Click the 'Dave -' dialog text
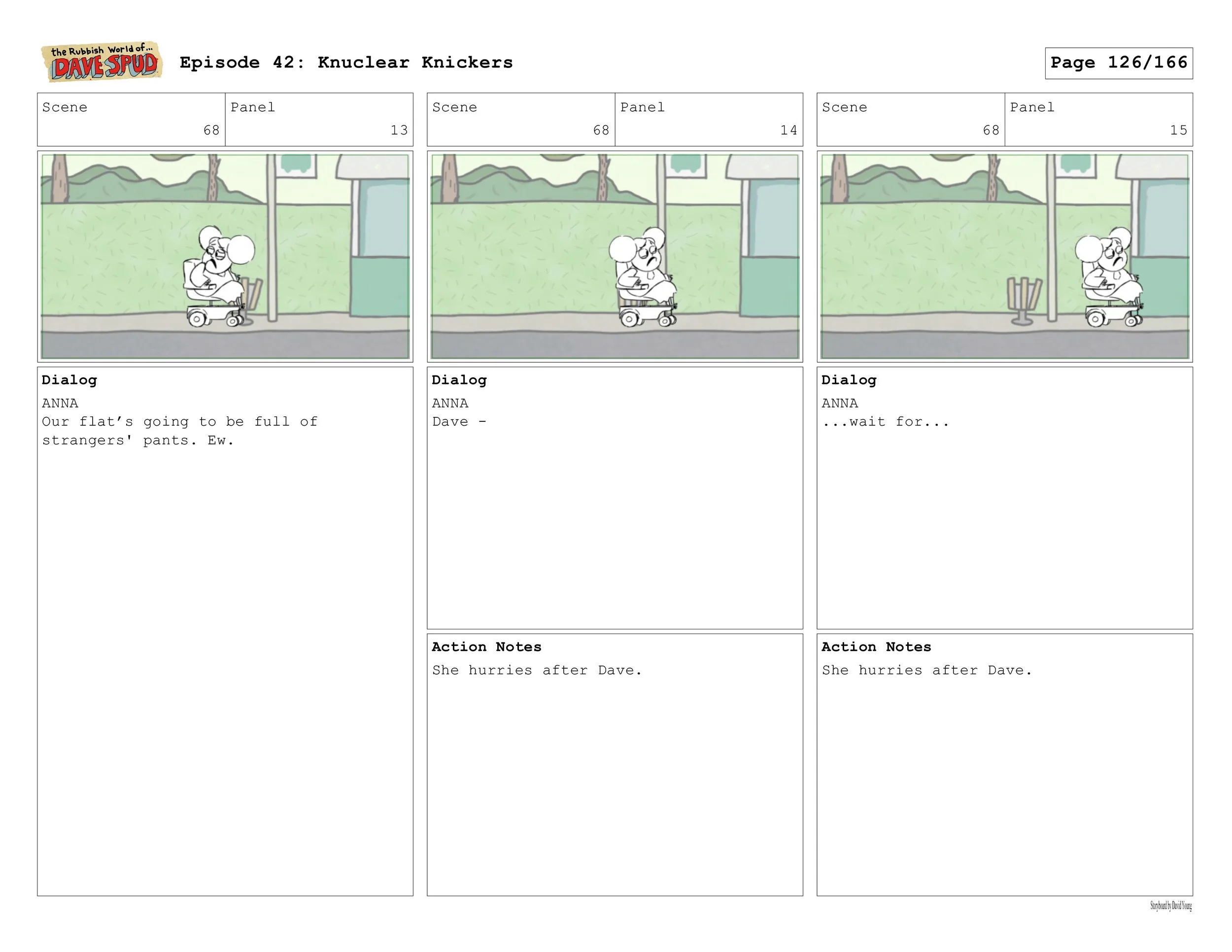1232x952 pixels. pos(459,422)
